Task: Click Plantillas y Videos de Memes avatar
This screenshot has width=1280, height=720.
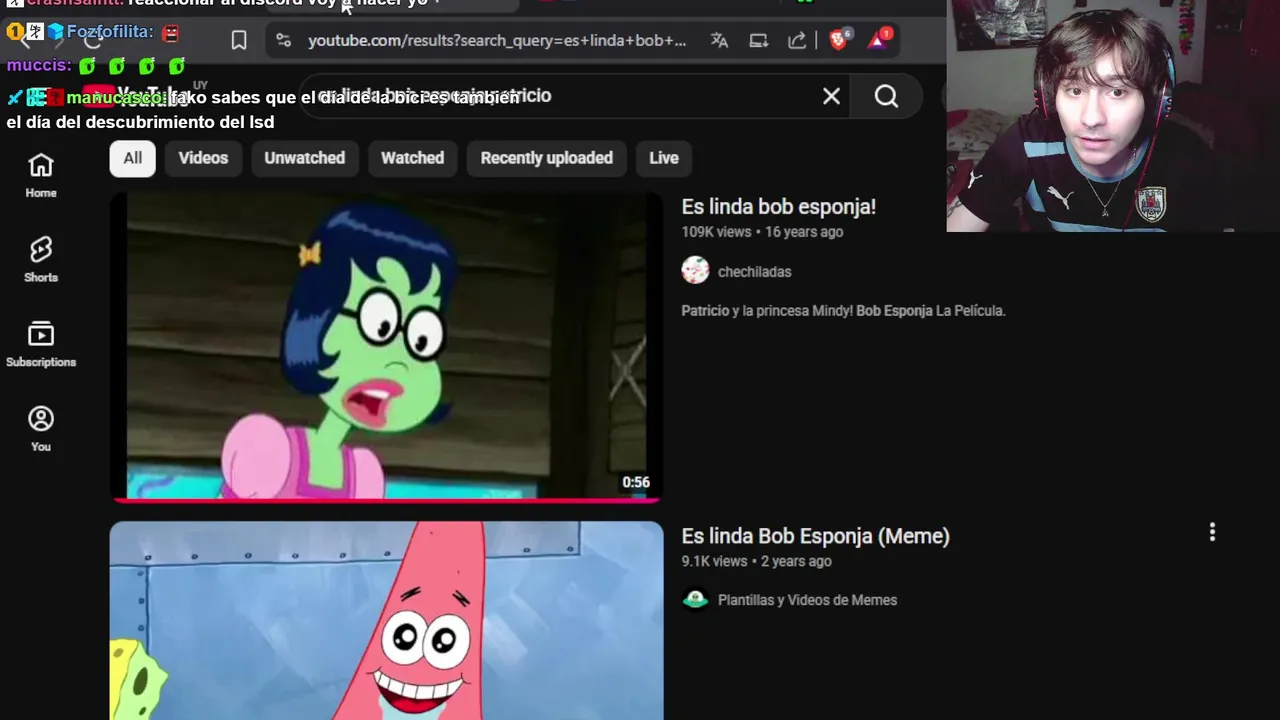Action: tap(695, 599)
